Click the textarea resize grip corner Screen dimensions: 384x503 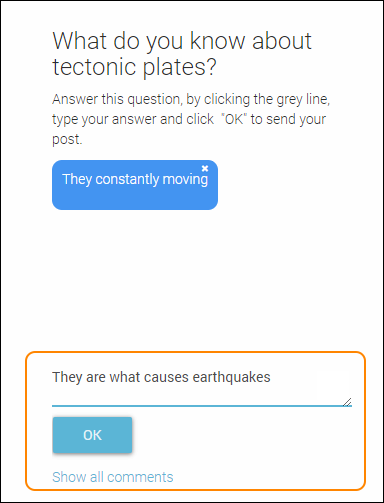(347, 402)
